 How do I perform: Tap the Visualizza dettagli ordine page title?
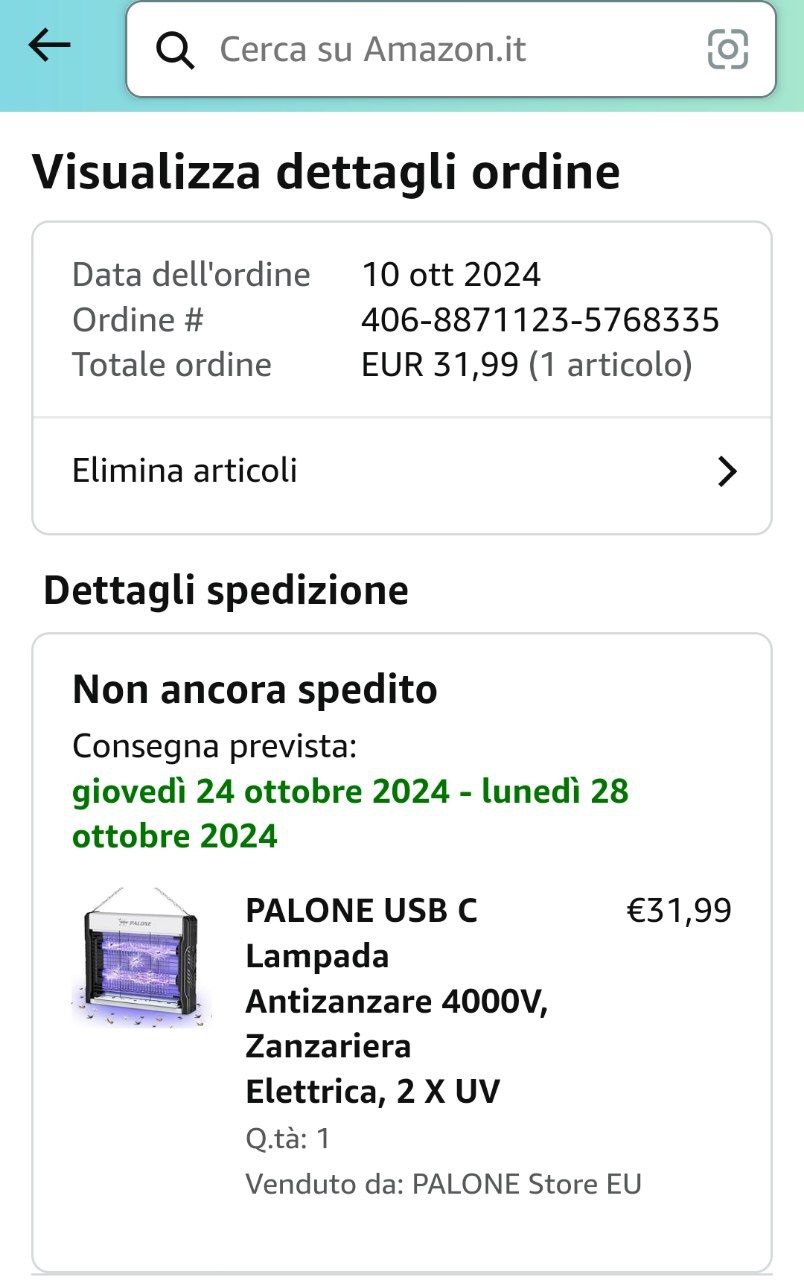click(326, 171)
